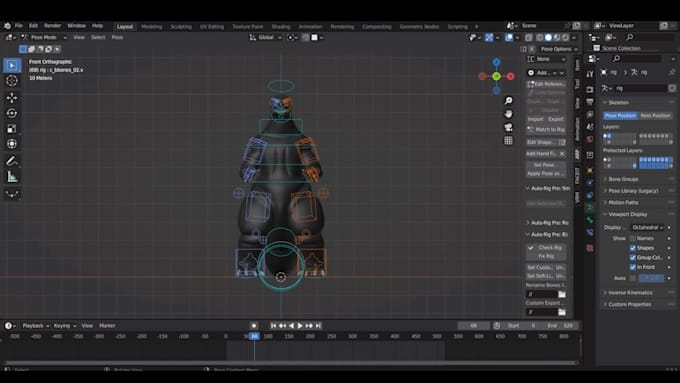Click the Match to Rig button
The width and height of the screenshot is (680, 383).
coord(546,130)
